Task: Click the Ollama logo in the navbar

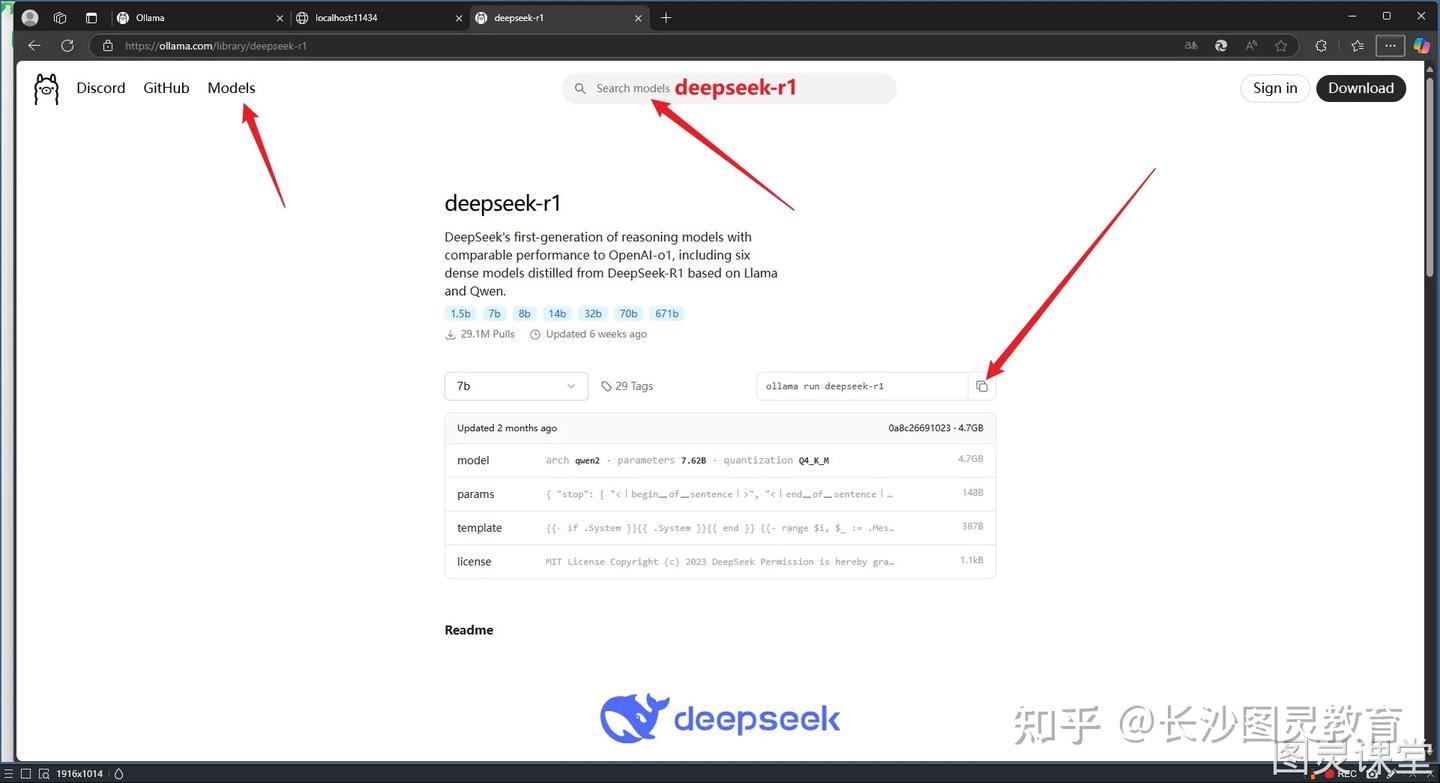Action: click(46, 88)
